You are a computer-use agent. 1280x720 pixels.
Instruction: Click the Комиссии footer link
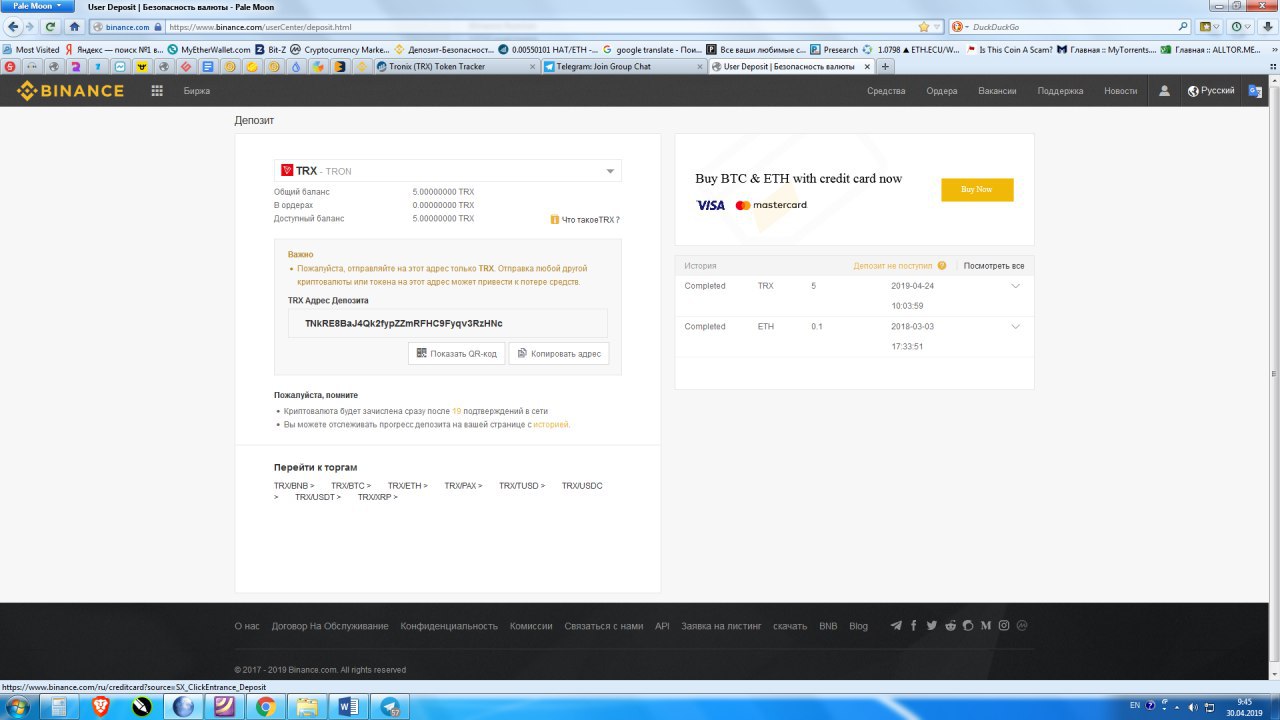point(531,626)
